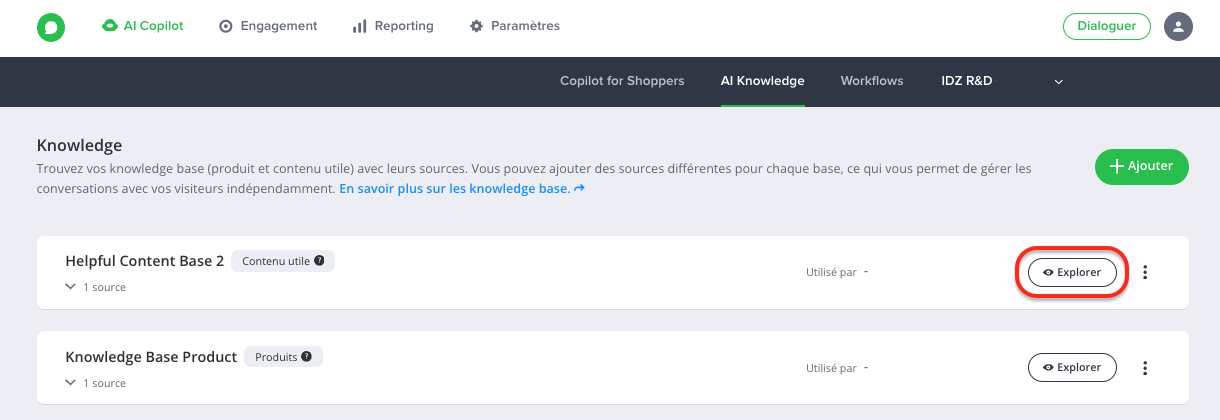Click the Dialoguer button
This screenshot has width=1220, height=420.
tap(1107, 27)
